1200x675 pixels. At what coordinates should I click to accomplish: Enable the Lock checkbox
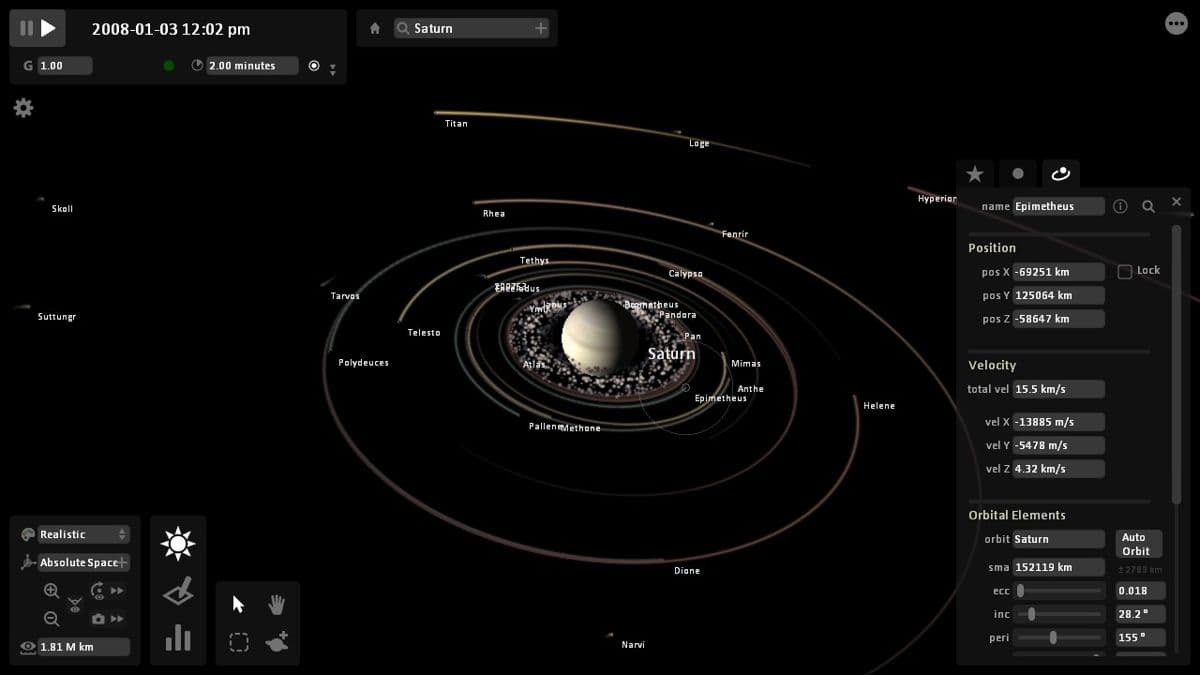[1125, 271]
